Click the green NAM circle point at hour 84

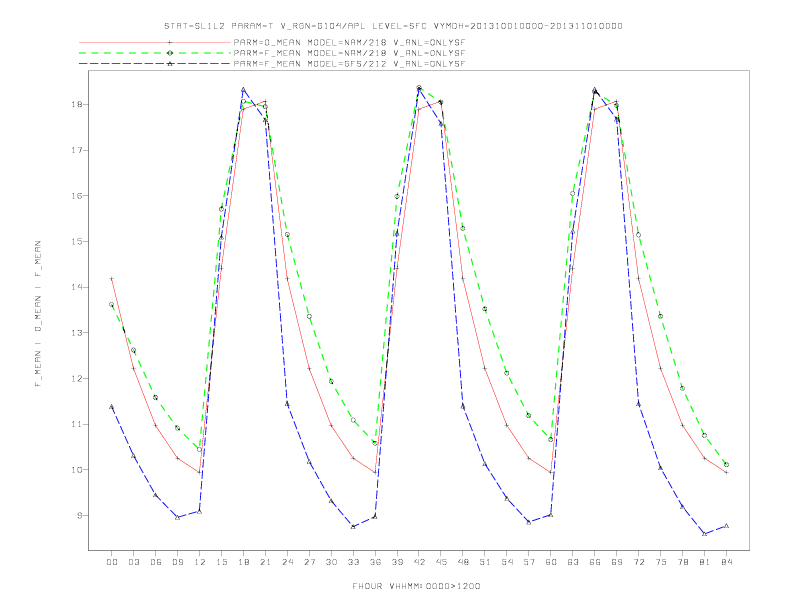click(x=727, y=465)
